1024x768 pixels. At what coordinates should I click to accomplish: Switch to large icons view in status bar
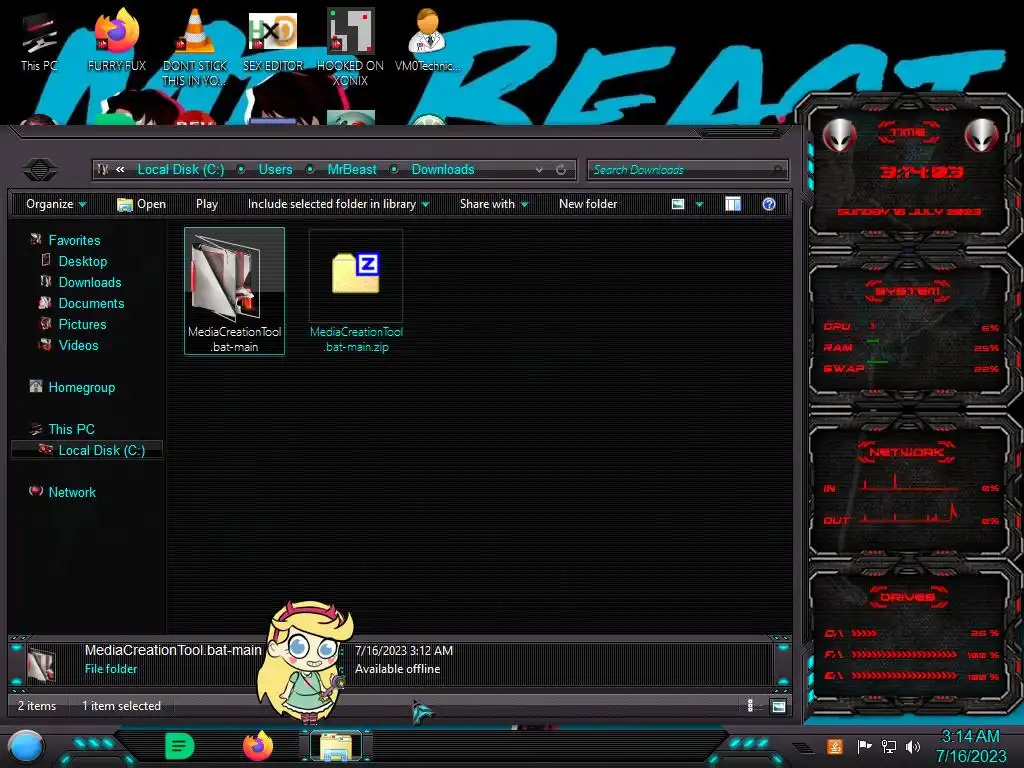point(778,706)
